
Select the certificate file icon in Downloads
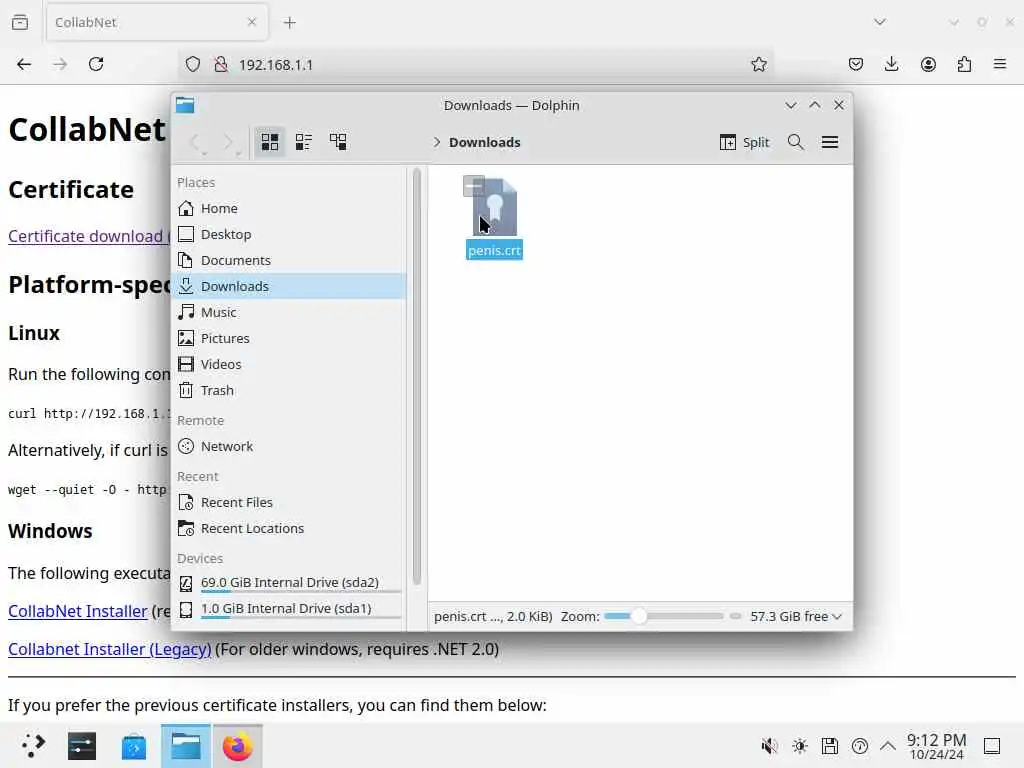(x=494, y=208)
